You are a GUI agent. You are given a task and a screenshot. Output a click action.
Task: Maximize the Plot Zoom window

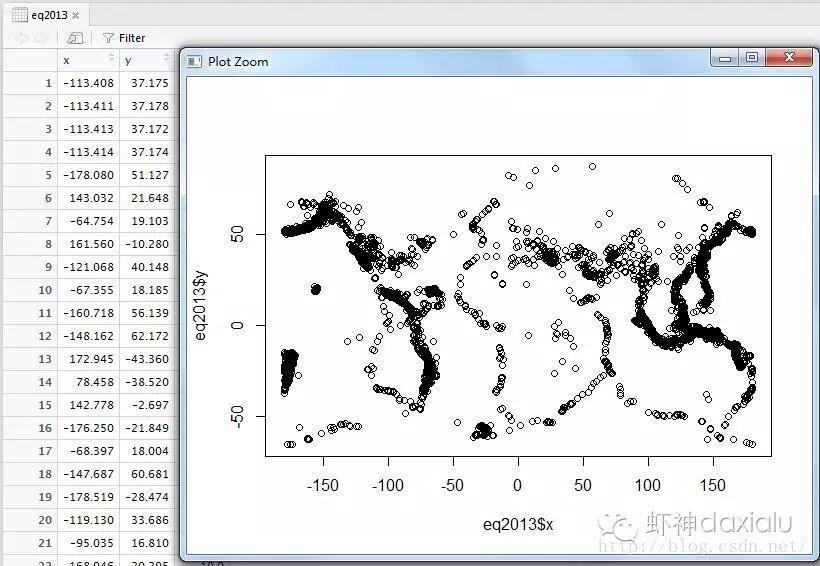click(x=752, y=58)
